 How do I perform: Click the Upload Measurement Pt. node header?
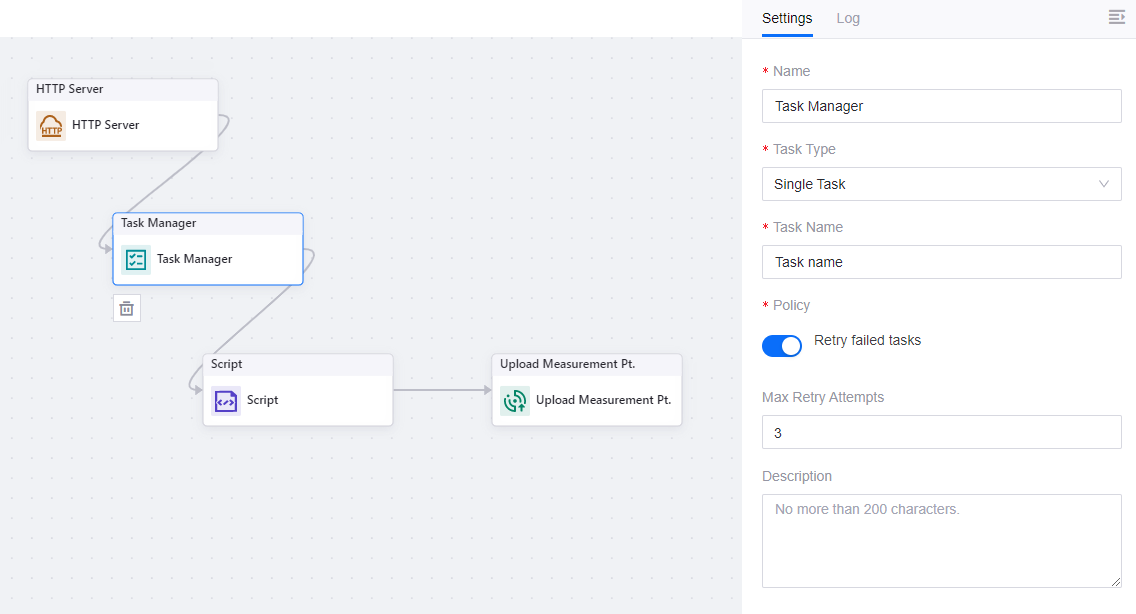point(587,365)
